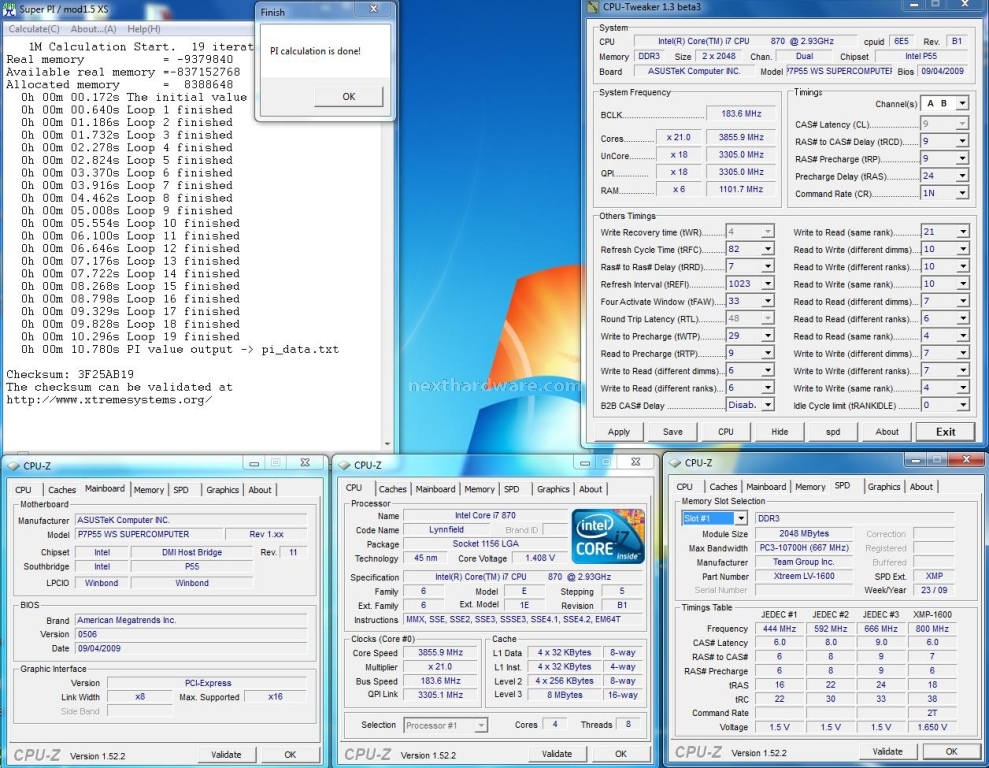The height and width of the screenshot is (768, 989).
Task: Click Exit in CPU-Tweaker
Action: pos(945,432)
